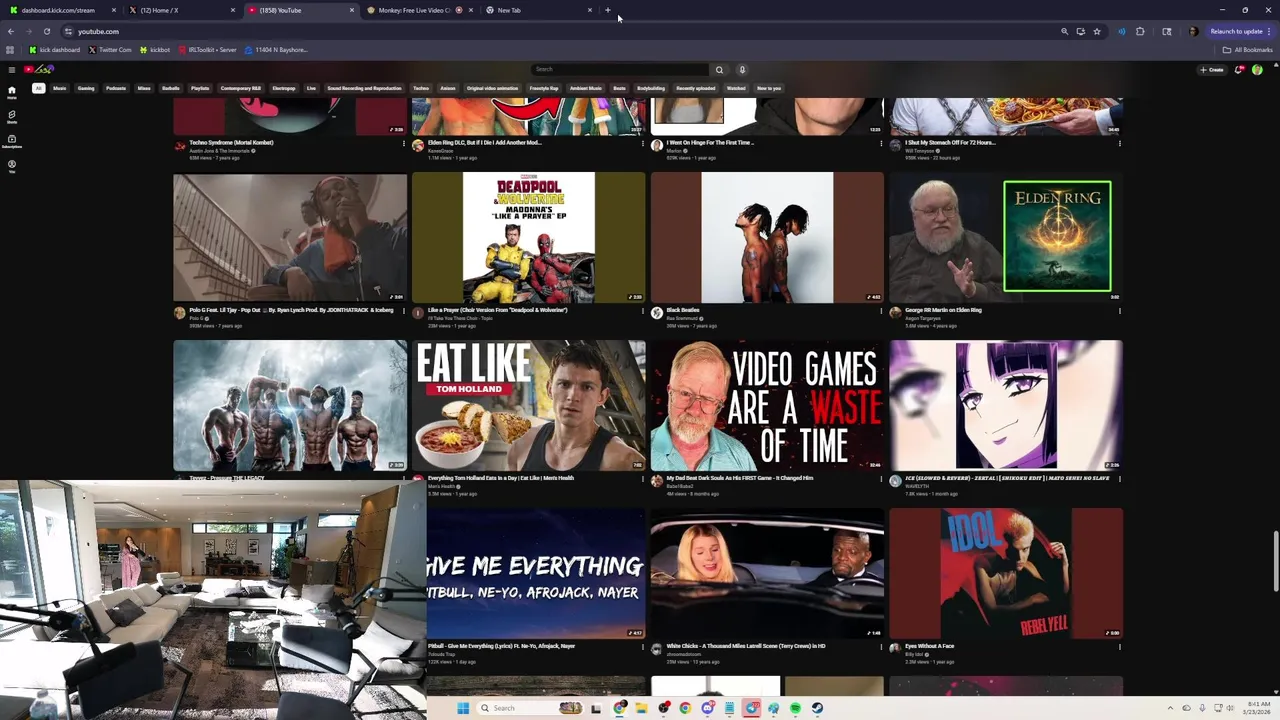This screenshot has height=720, width=1280.
Task: Switch to New Tab tab
Action: pyautogui.click(x=538, y=10)
